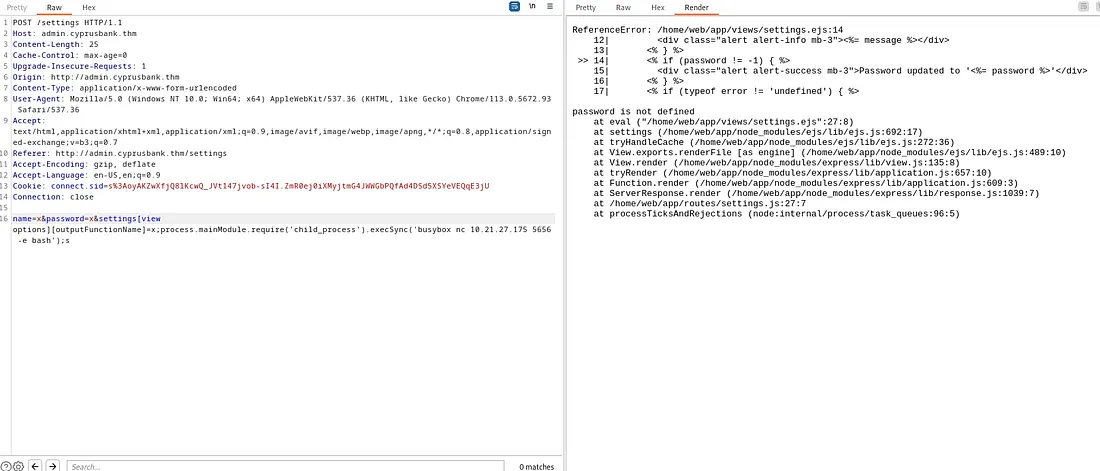The image size is (1100, 471).
Task: Click Cache-Control: max-age=0 header
Action: [69, 55]
